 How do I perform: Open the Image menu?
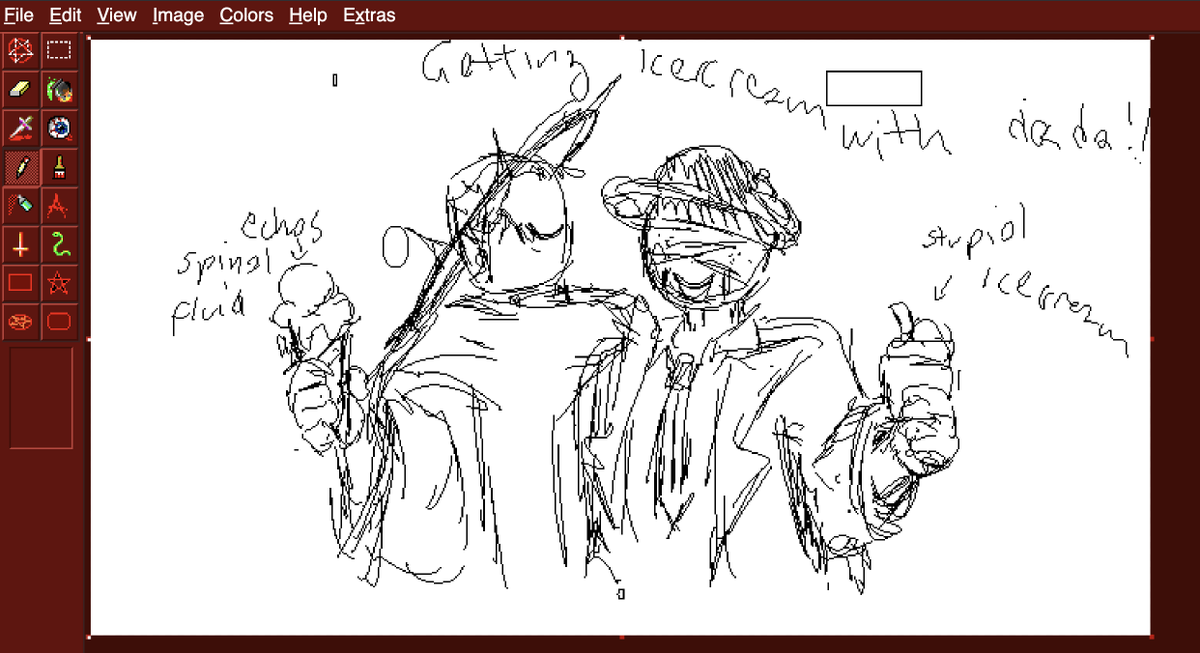[x=177, y=15]
